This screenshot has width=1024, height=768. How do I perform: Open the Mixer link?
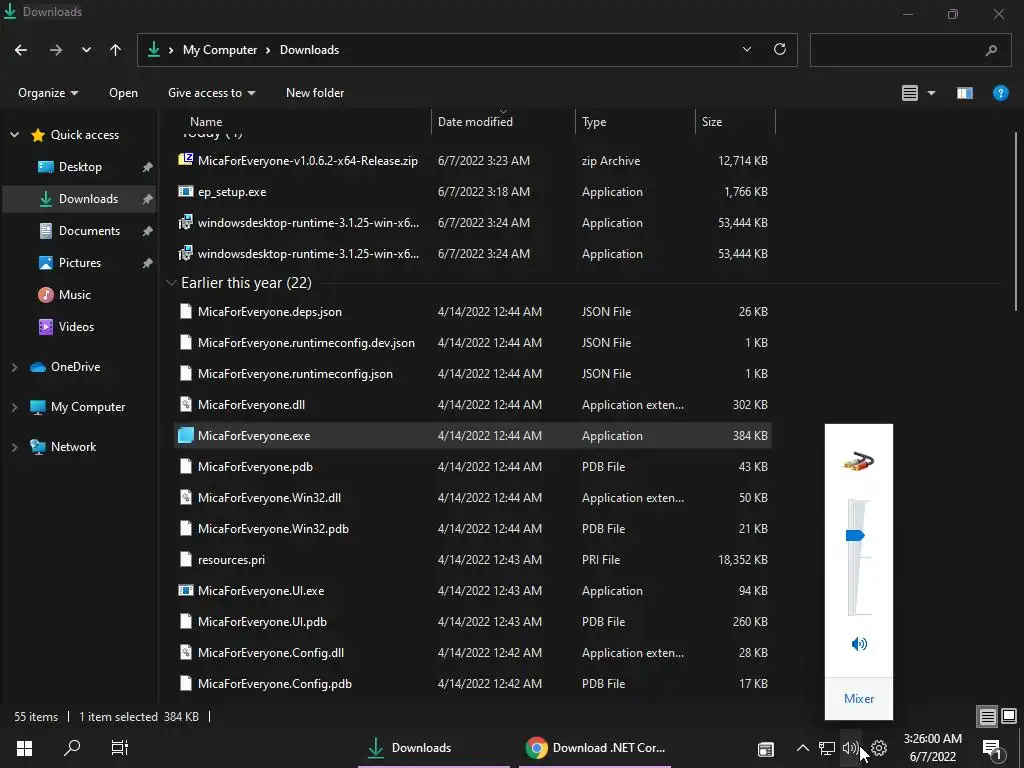pos(859,699)
